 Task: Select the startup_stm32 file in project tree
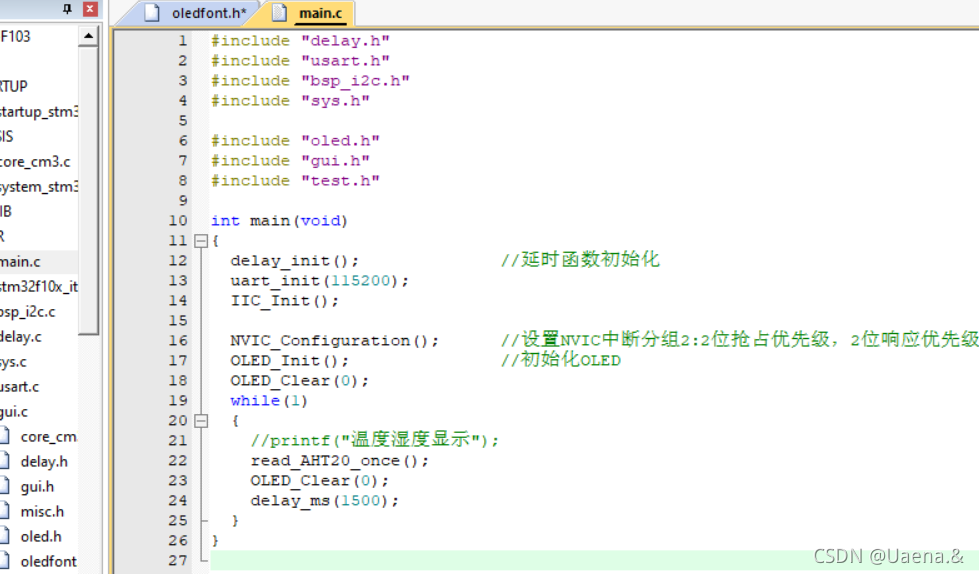(x=39, y=112)
